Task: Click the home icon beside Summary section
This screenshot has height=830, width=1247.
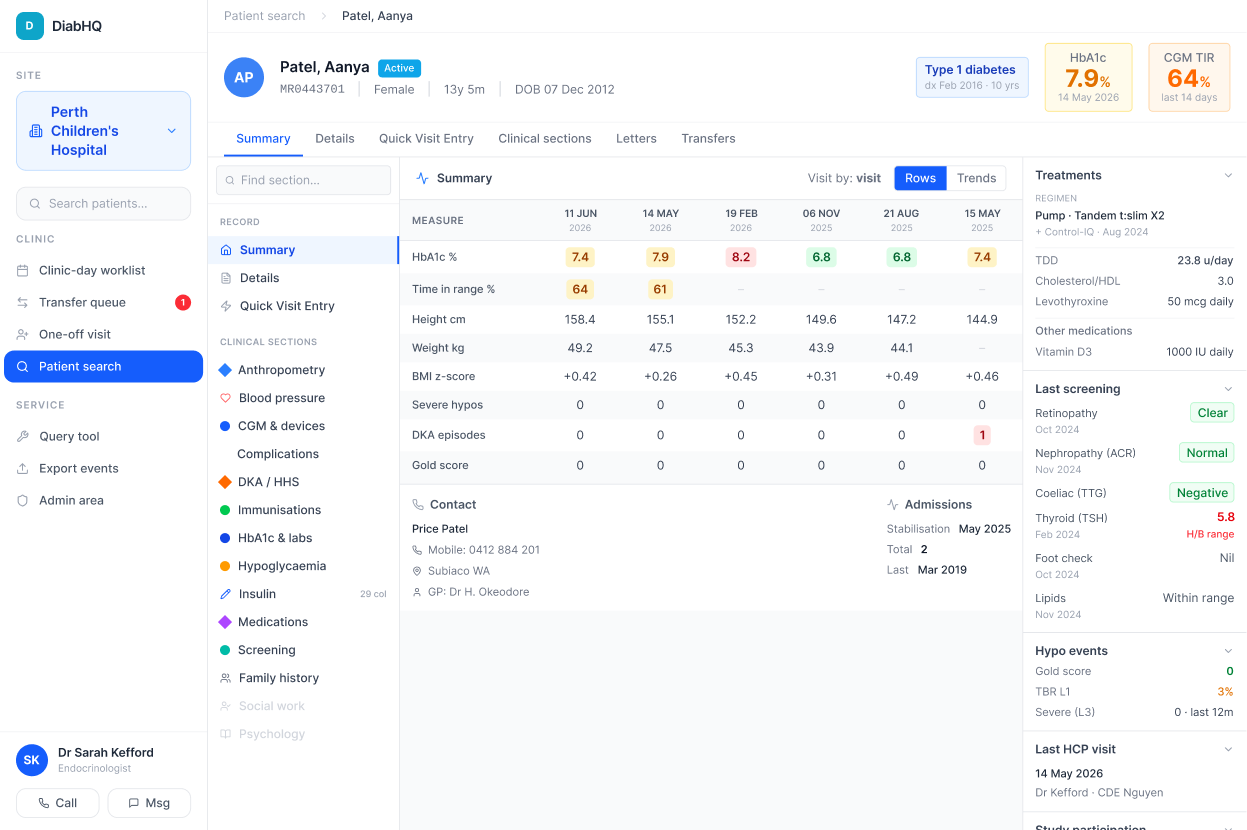Action: click(x=226, y=250)
